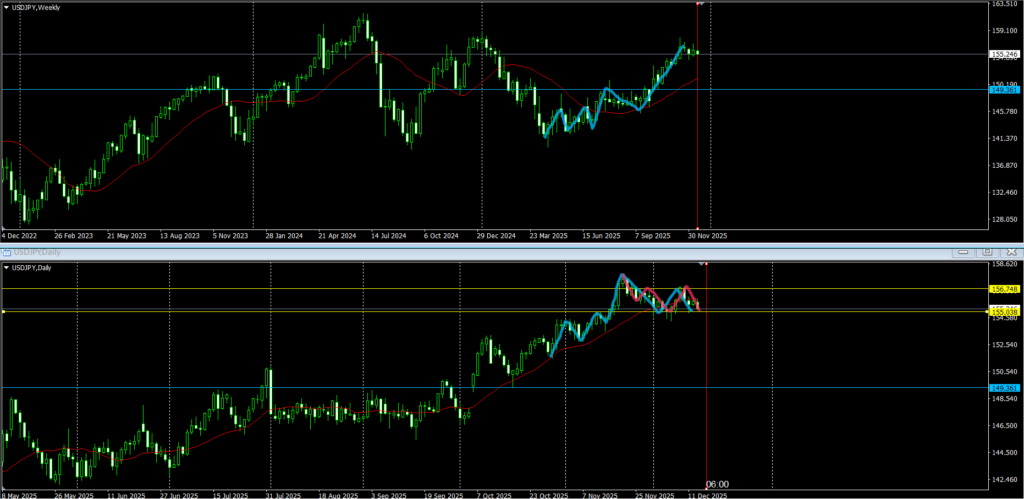Select the red vertical line on Weekly chart
The width and height of the screenshot is (1024, 499).
[697, 150]
